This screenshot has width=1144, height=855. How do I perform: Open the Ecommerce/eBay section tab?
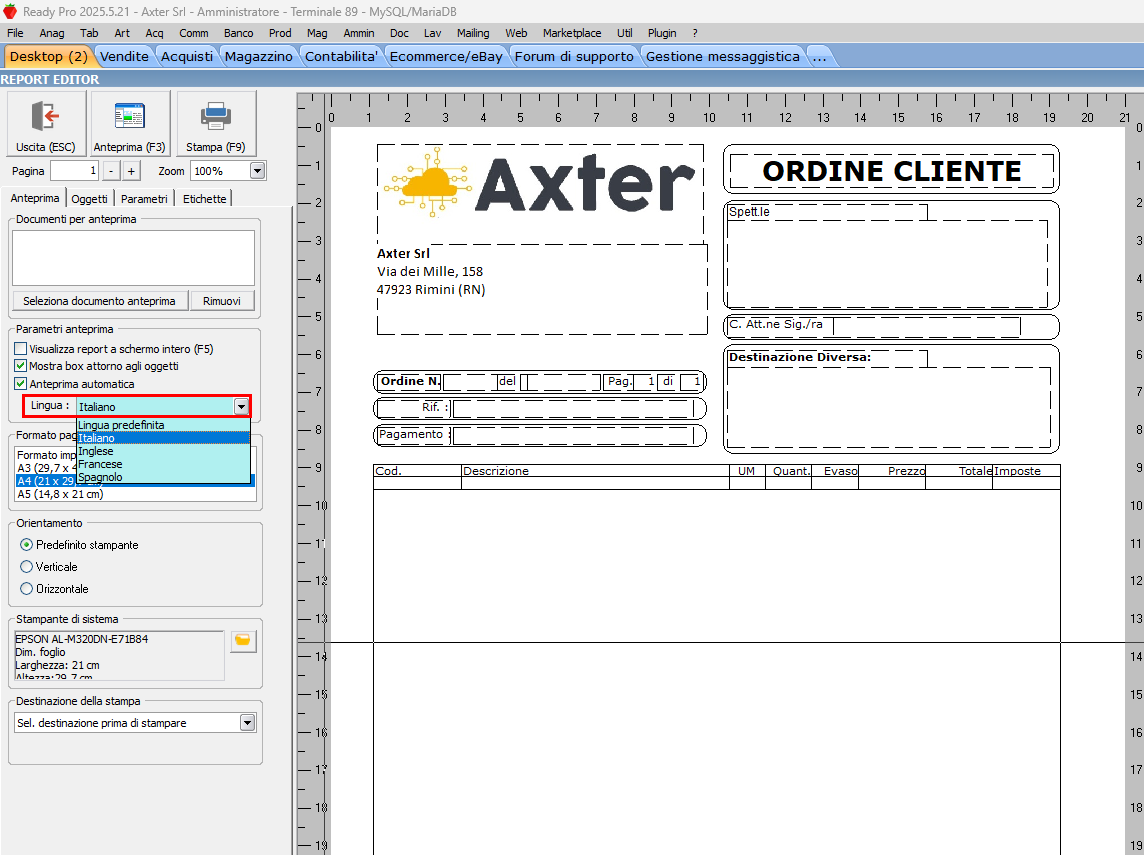click(x=446, y=56)
